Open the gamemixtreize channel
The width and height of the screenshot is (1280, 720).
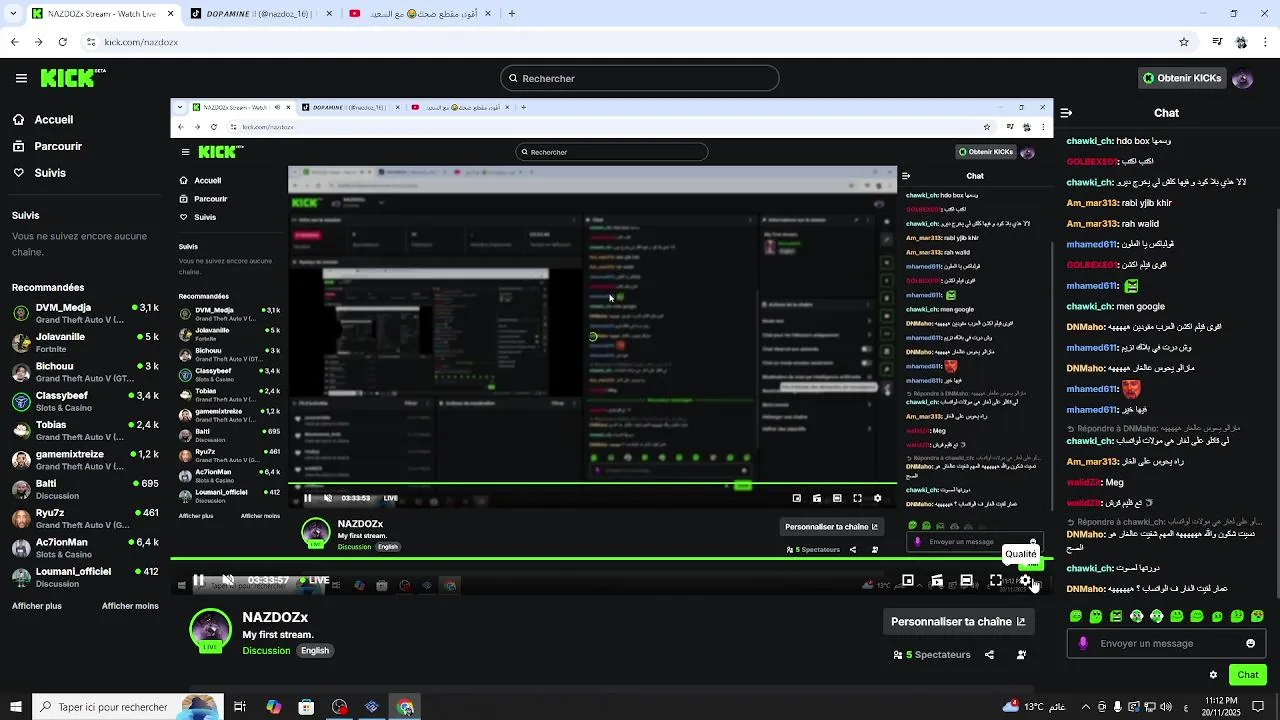[85, 460]
